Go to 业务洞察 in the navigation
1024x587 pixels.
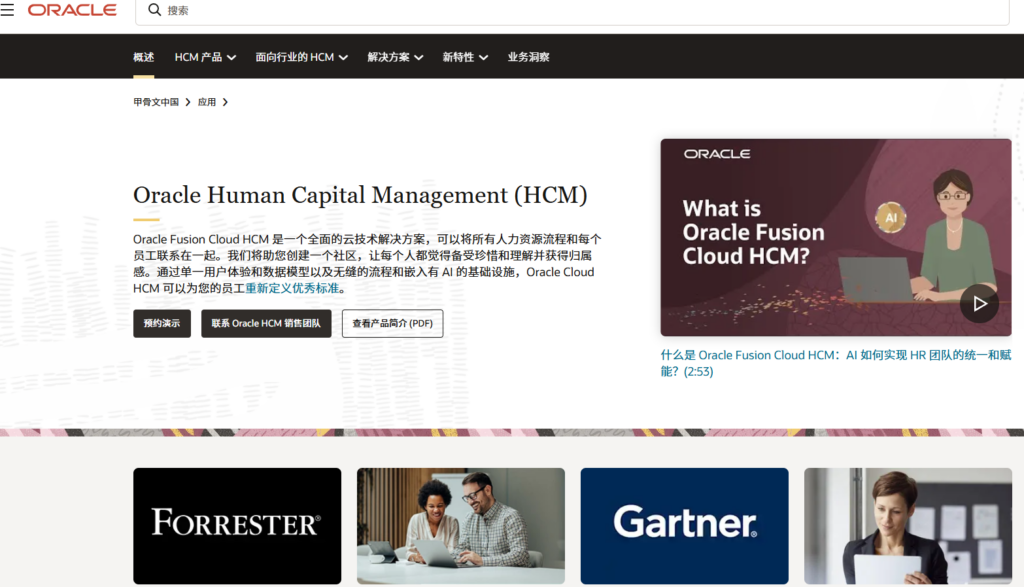click(x=528, y=57)
